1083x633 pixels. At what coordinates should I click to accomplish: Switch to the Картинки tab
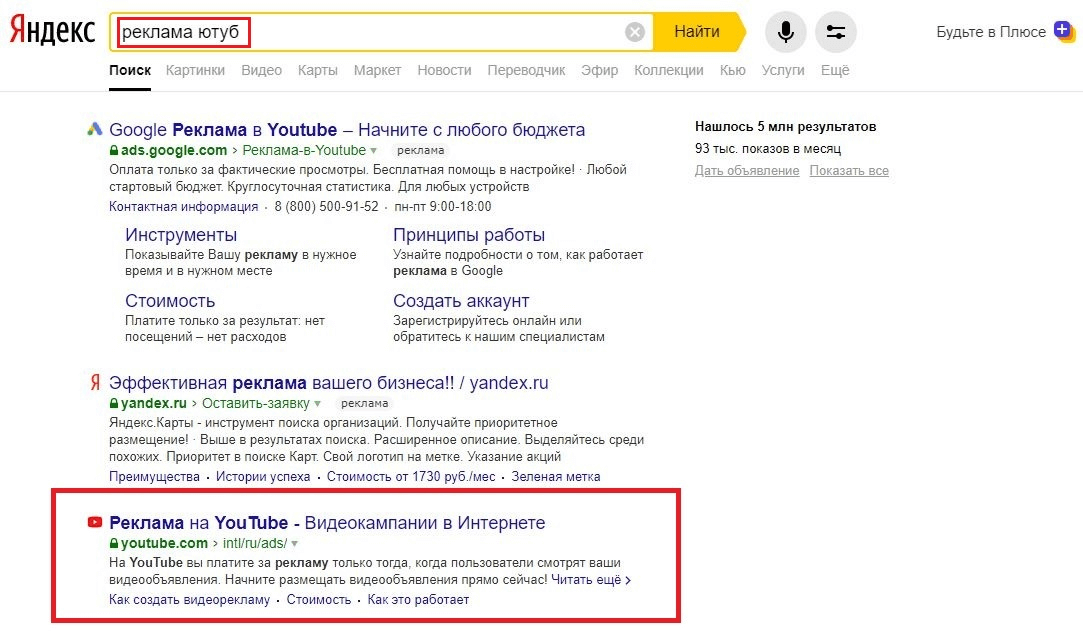(195, 70)
